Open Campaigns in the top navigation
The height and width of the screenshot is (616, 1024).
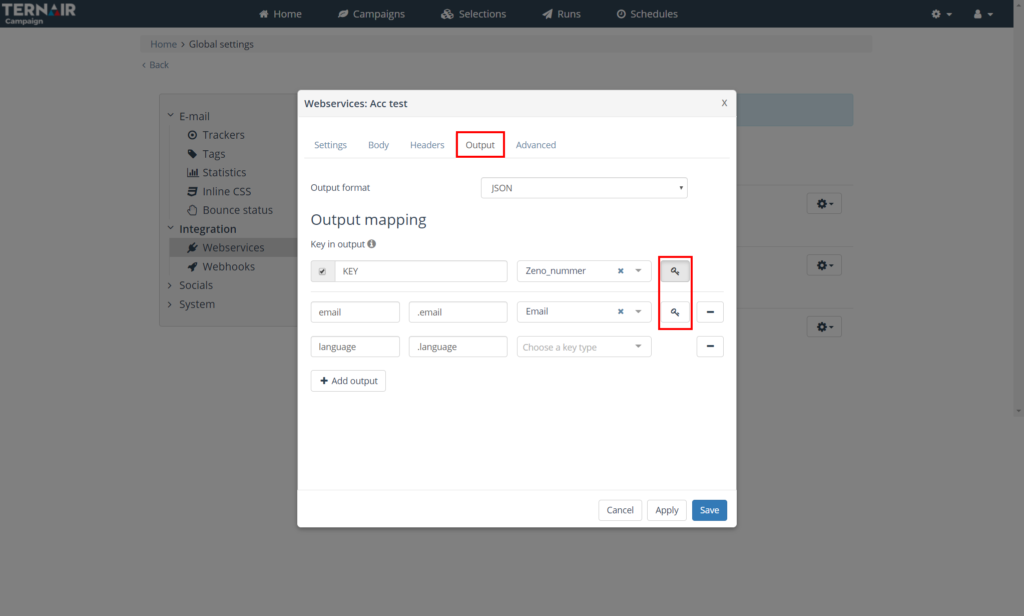[x=371, y=14]
